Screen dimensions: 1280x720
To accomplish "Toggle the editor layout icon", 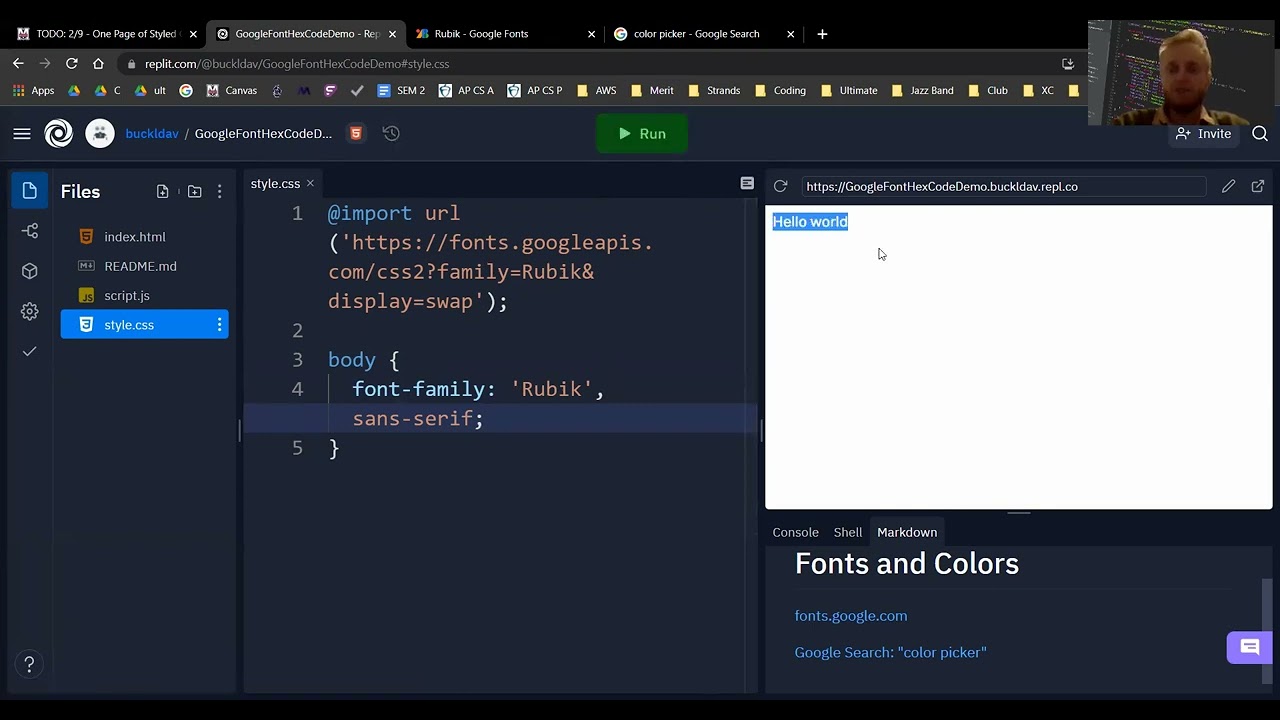I will 747,183.
